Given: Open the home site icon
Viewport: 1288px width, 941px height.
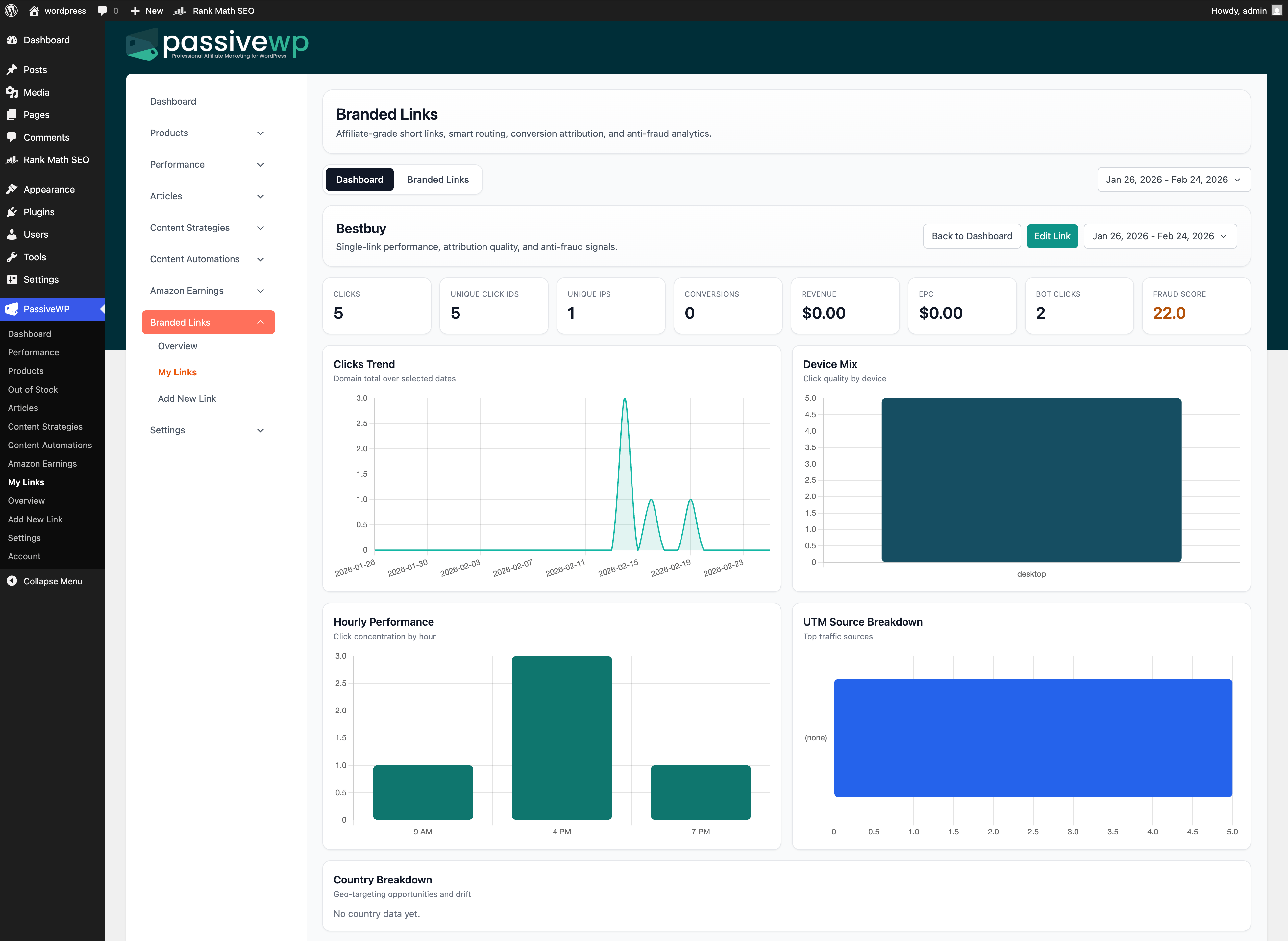Looking at the screenshot, I should pos(34,10).
